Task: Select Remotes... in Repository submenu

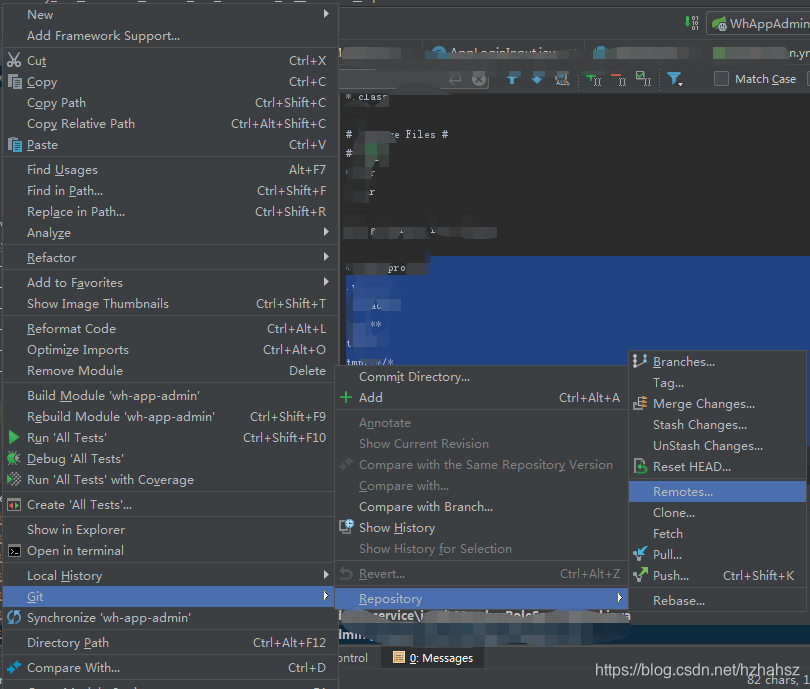Action: [x=717, y=492]
